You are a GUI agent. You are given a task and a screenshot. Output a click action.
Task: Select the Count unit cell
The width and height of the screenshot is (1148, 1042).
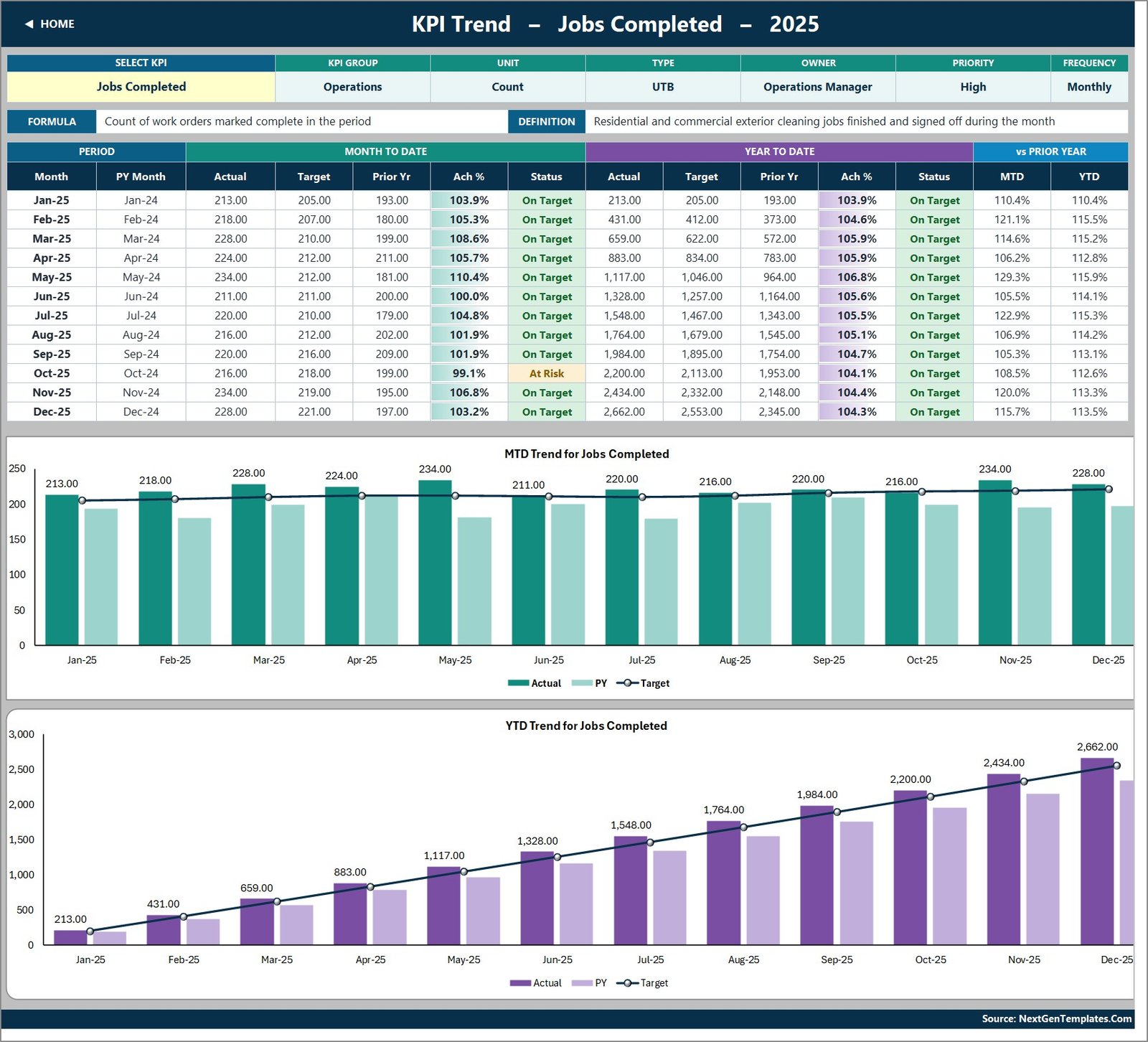(507, 87)
